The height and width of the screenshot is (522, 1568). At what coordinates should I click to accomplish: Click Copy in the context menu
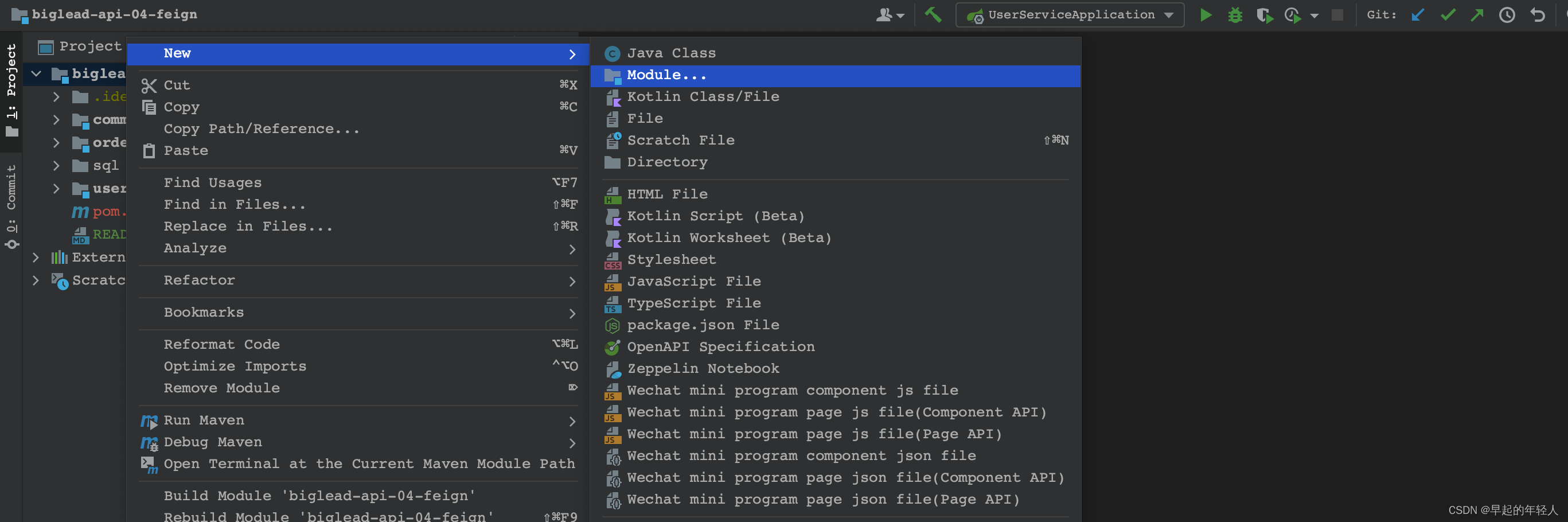coord(358,107)
